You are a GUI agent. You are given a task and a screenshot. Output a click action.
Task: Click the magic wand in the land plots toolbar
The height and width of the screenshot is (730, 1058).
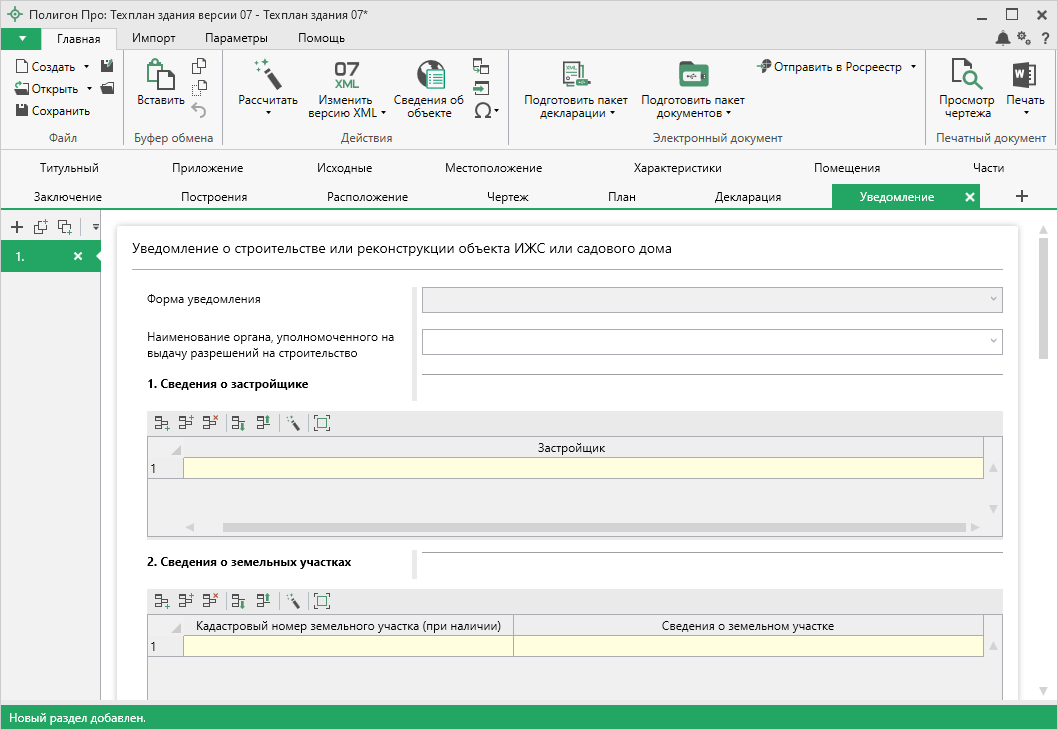point(293,601)
